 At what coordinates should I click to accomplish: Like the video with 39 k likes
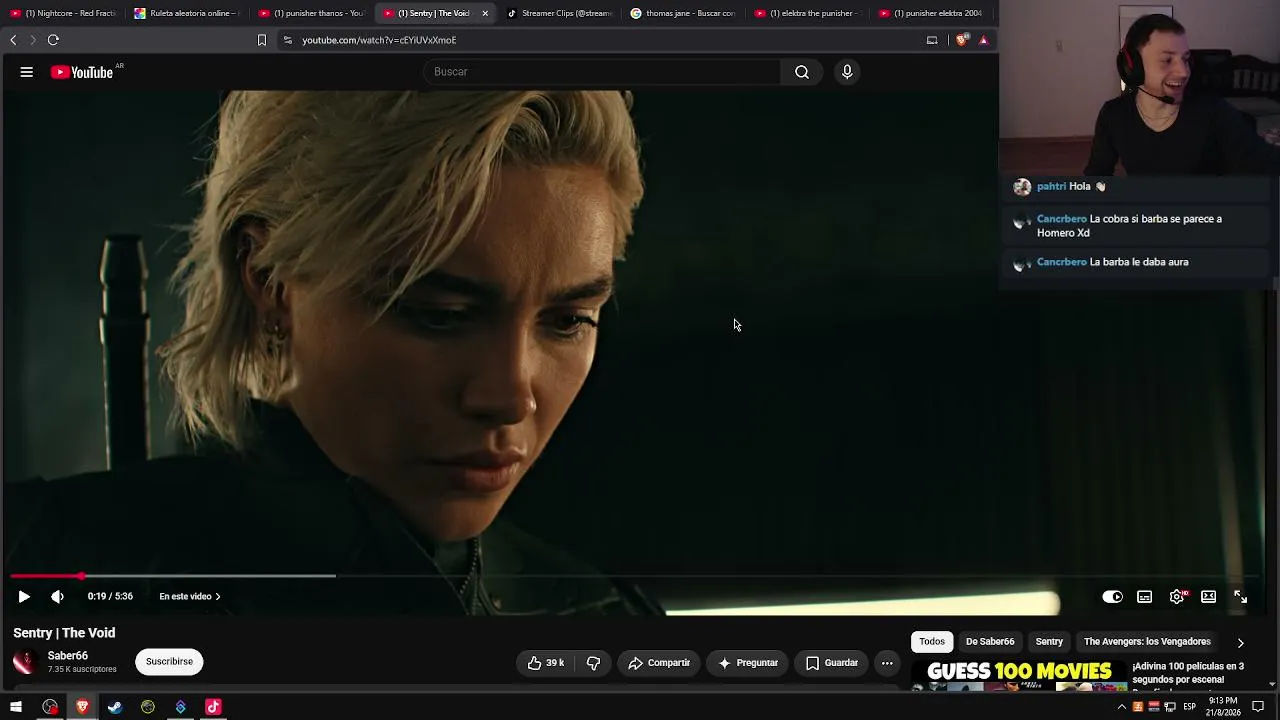546,663
